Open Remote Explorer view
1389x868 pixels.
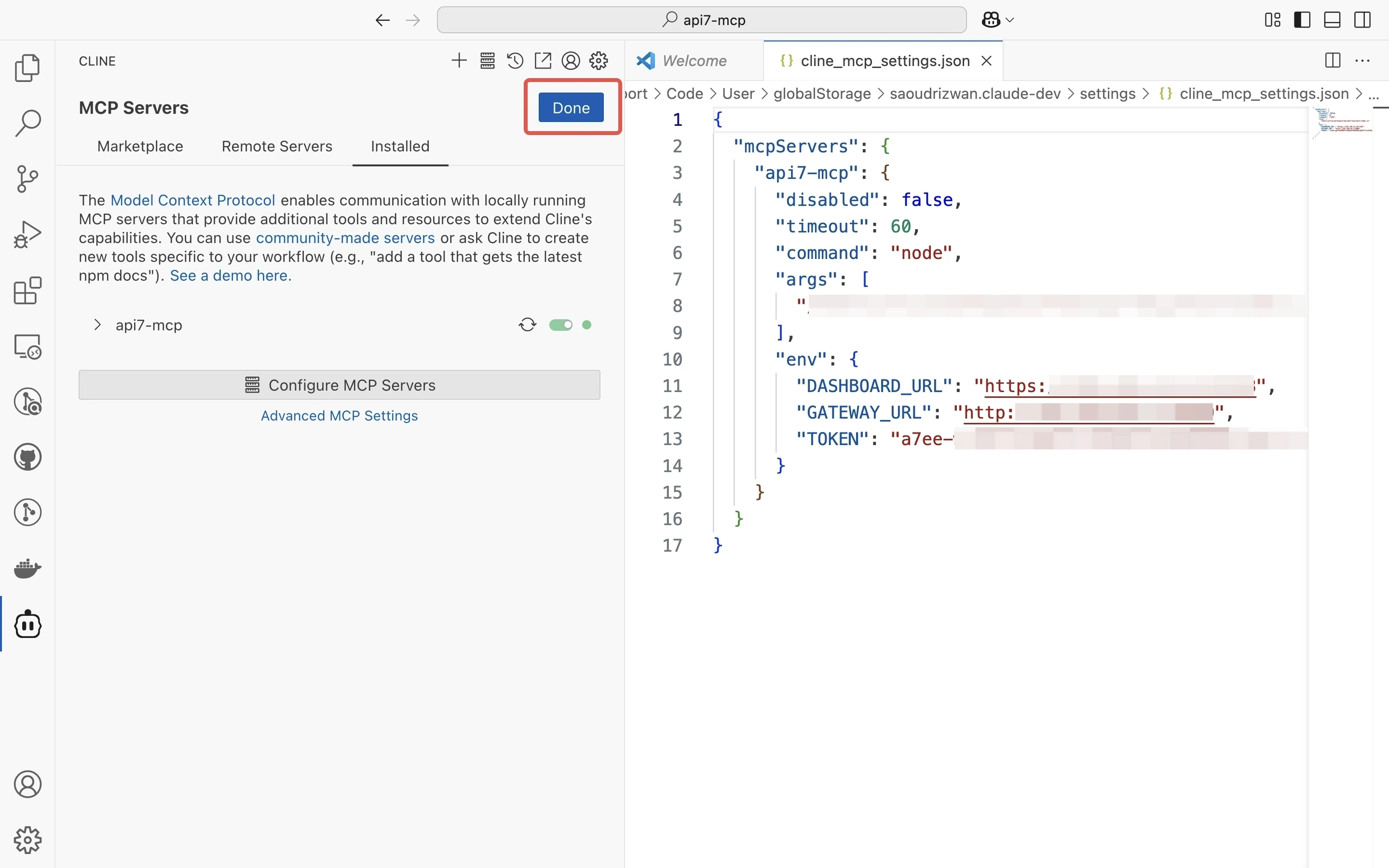click(27, 346)
